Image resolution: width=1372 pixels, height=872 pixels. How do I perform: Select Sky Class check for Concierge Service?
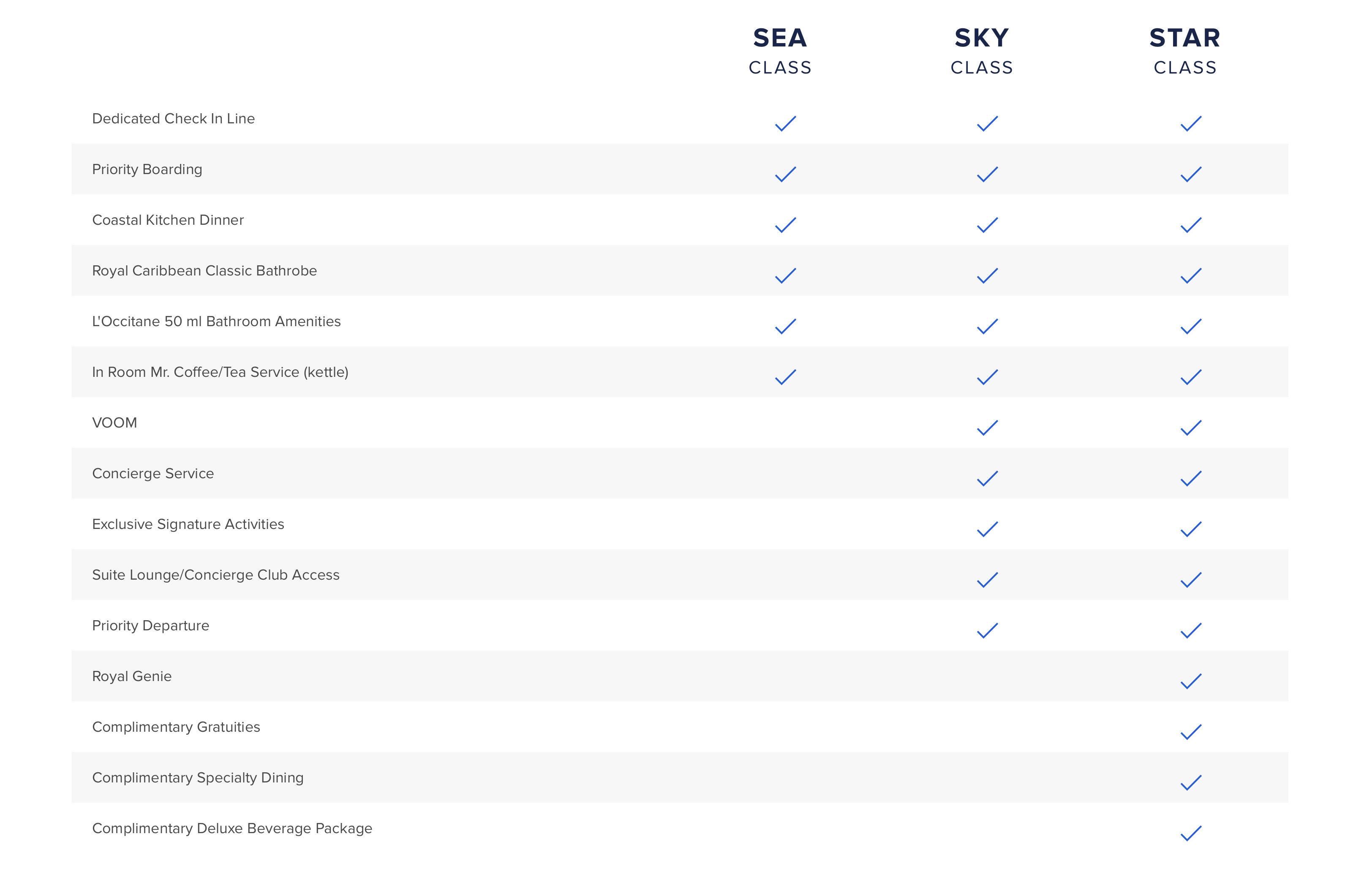(988, 479)
